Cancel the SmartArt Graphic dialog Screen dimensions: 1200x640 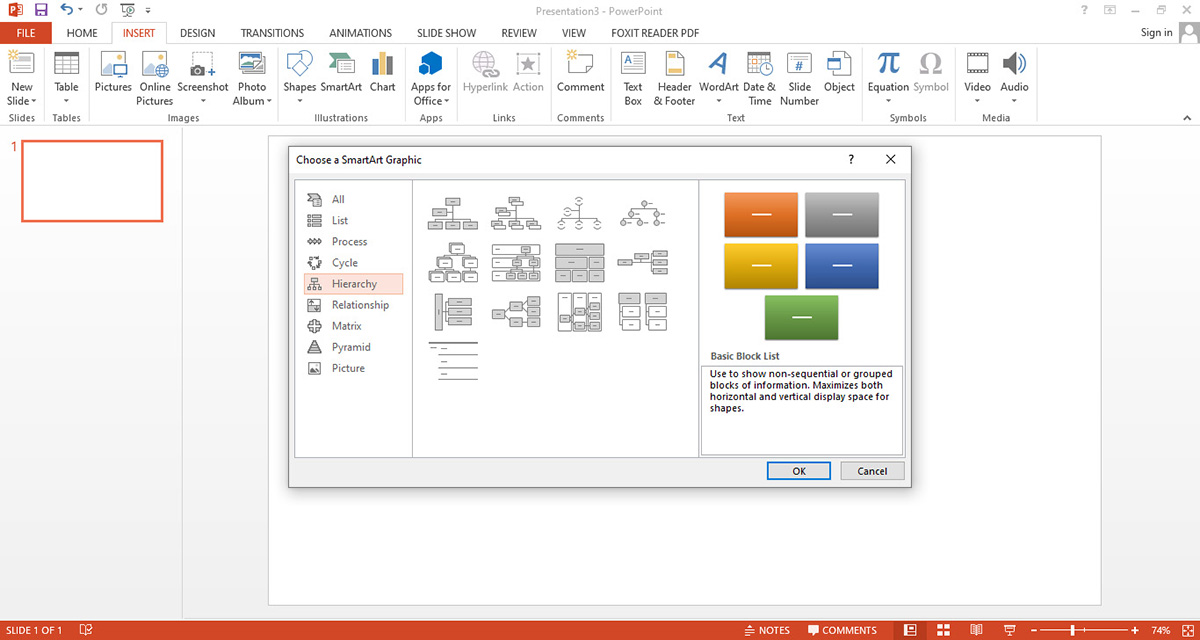(x=872, y=471)
